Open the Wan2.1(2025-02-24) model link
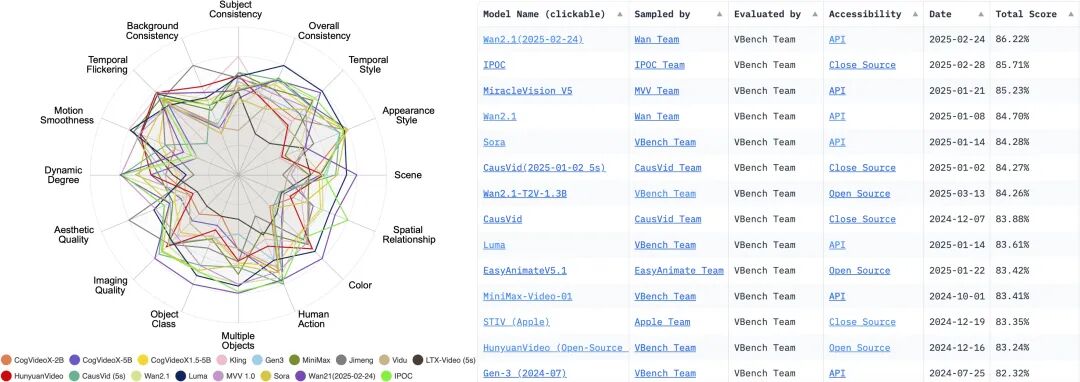Viewport: 1080px width, 382px height. [x=533, y=39]
